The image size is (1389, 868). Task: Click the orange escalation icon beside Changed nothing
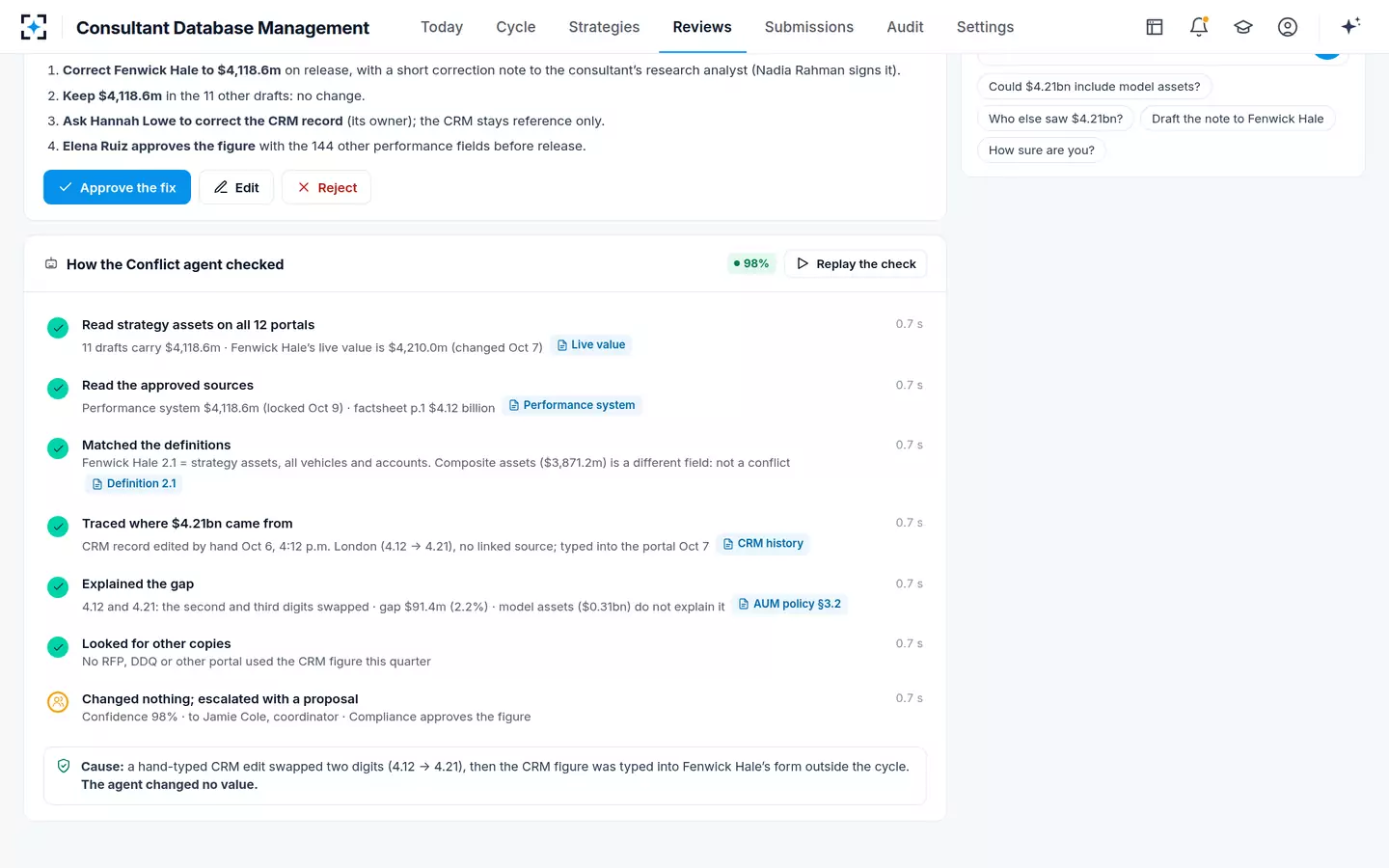[x=58, y=702]
